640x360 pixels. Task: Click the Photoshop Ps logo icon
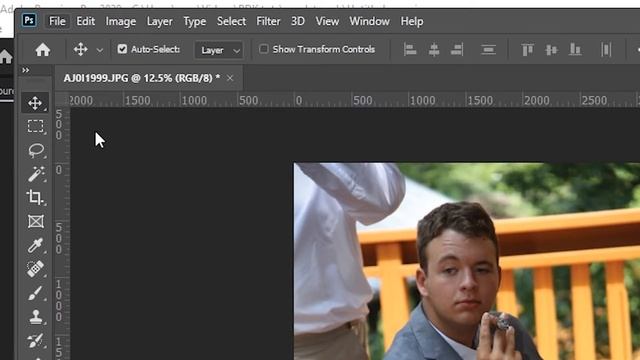[29, 20]
